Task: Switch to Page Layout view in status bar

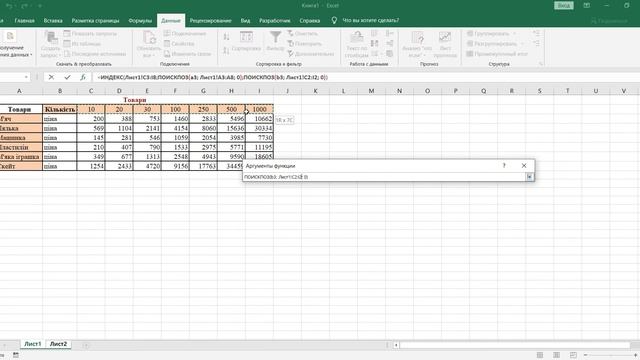Action: click(556, 355)
